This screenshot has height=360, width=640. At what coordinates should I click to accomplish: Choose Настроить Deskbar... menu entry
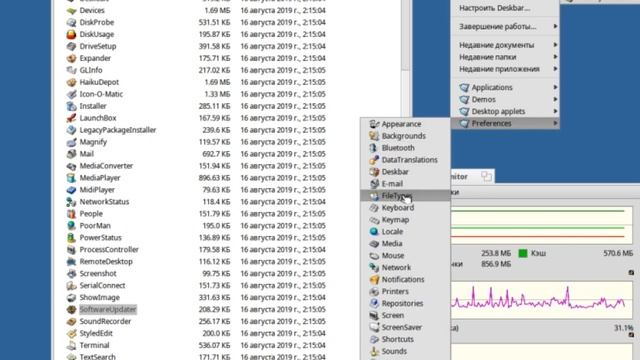[x=505, y=8]
